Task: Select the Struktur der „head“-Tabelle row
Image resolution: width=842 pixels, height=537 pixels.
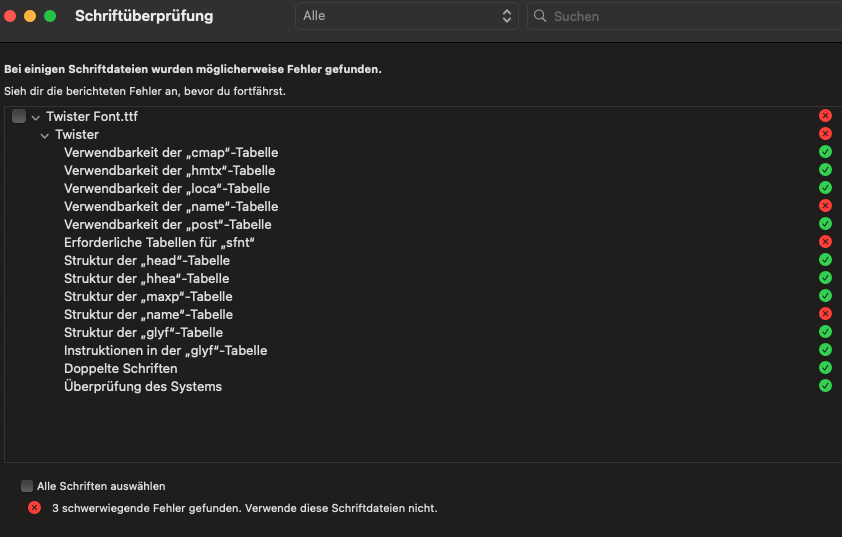Action: click(146, 260)
